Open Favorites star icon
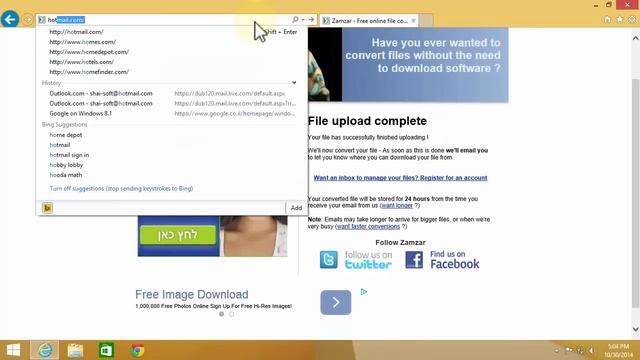 (620, 19)
